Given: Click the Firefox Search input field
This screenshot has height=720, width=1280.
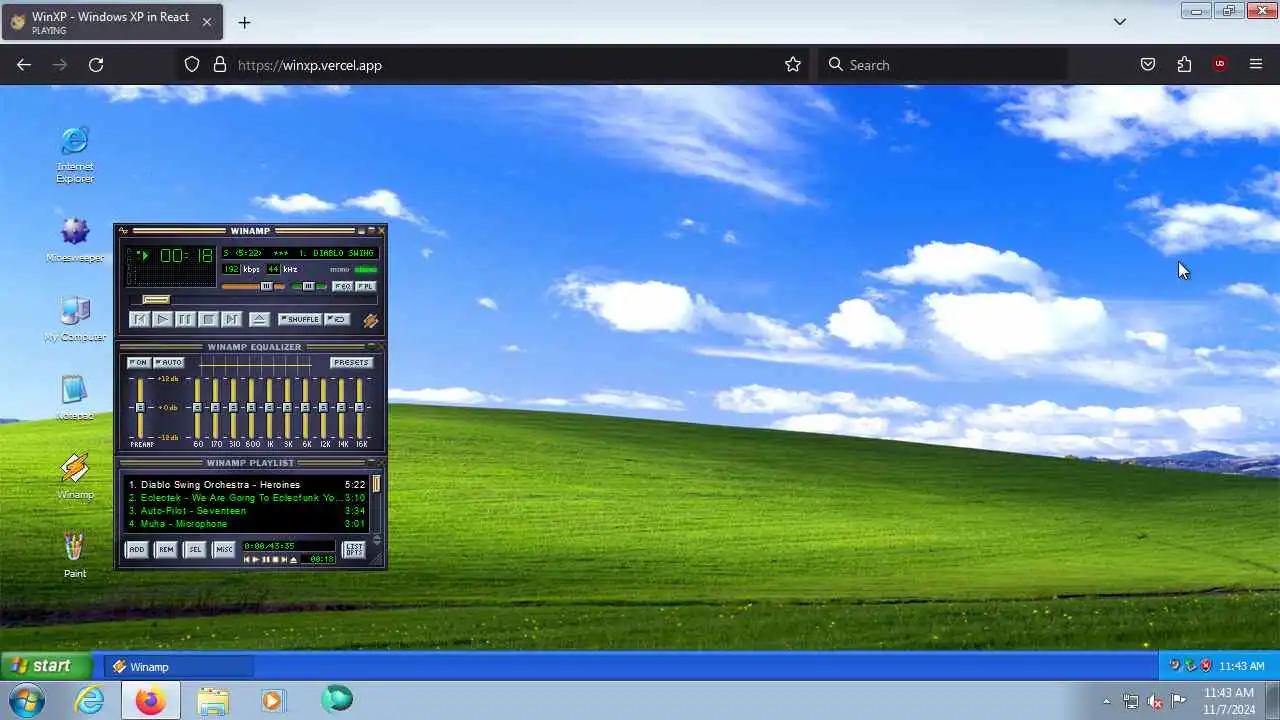Looking at the screenshot, I should click(942, 65).
